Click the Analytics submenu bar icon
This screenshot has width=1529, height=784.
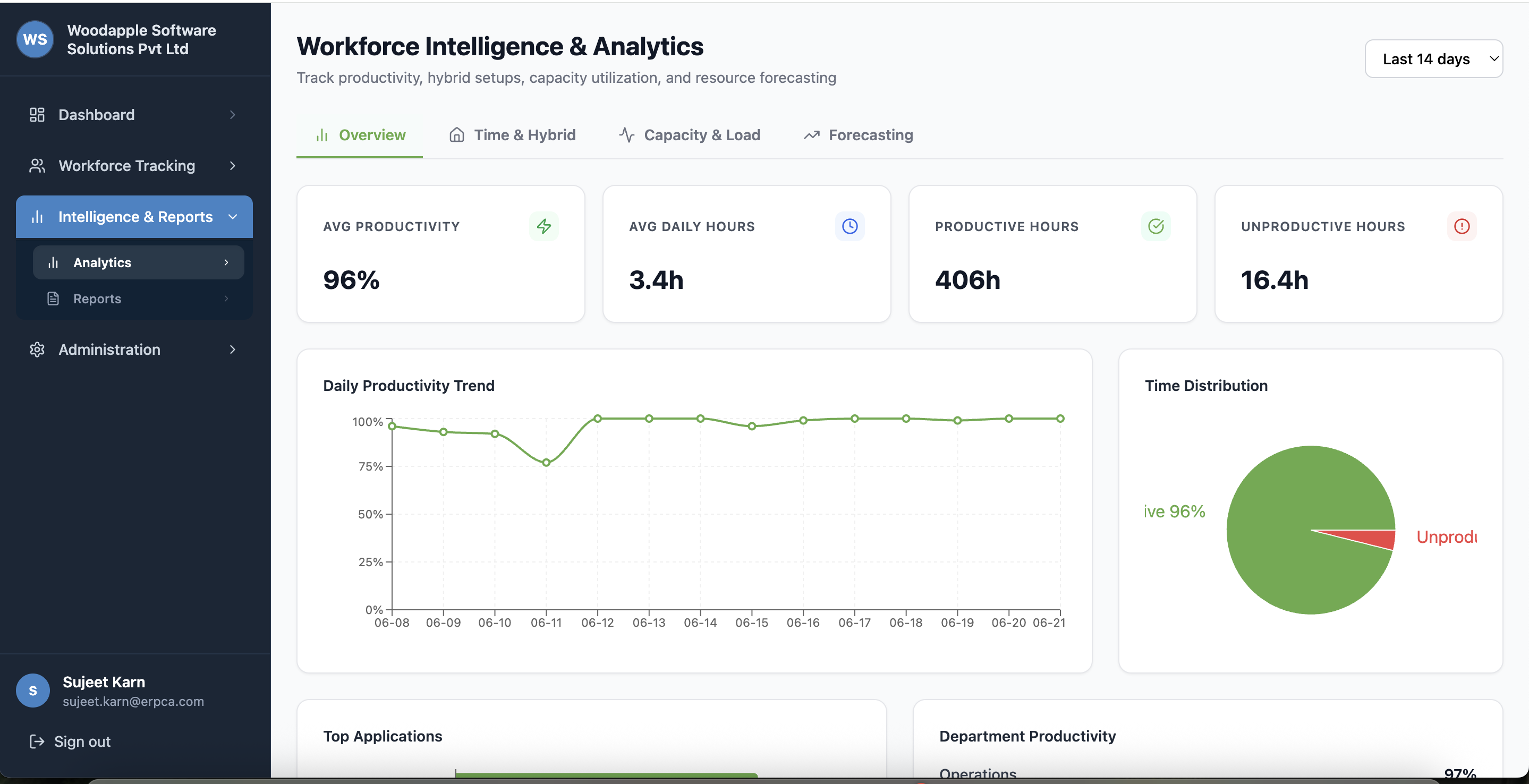point(53,262)
